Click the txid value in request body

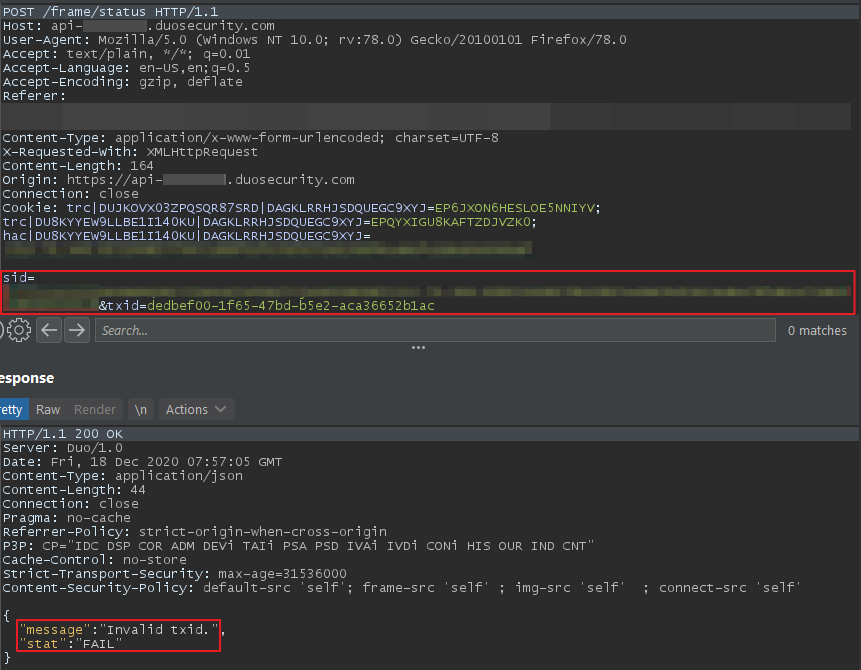pos(291,305)
